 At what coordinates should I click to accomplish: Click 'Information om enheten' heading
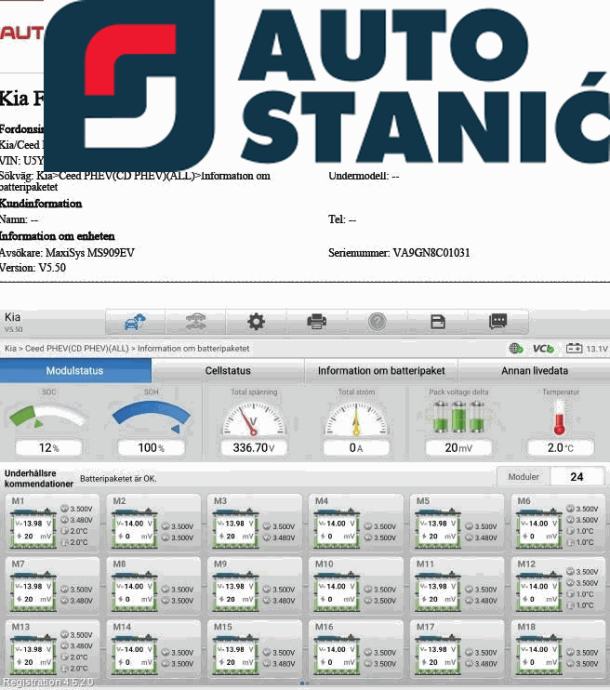coord(57,236)
